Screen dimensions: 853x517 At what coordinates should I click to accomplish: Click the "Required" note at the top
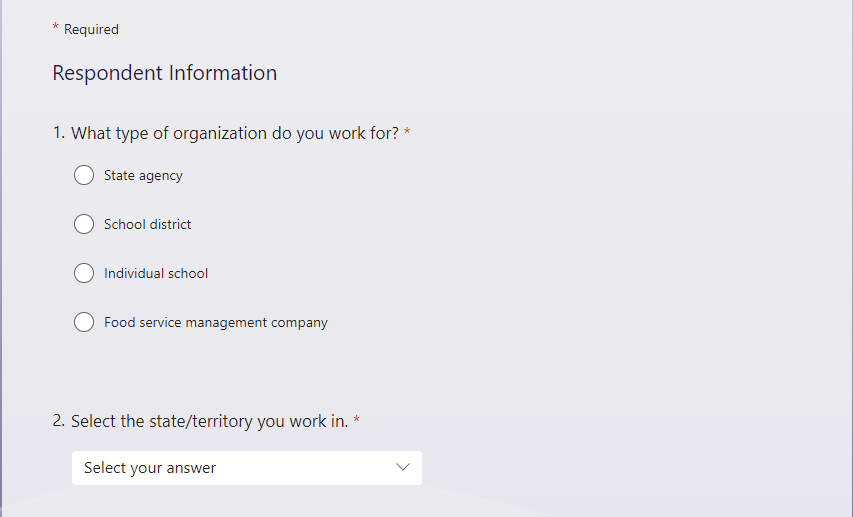pos(91,30)
